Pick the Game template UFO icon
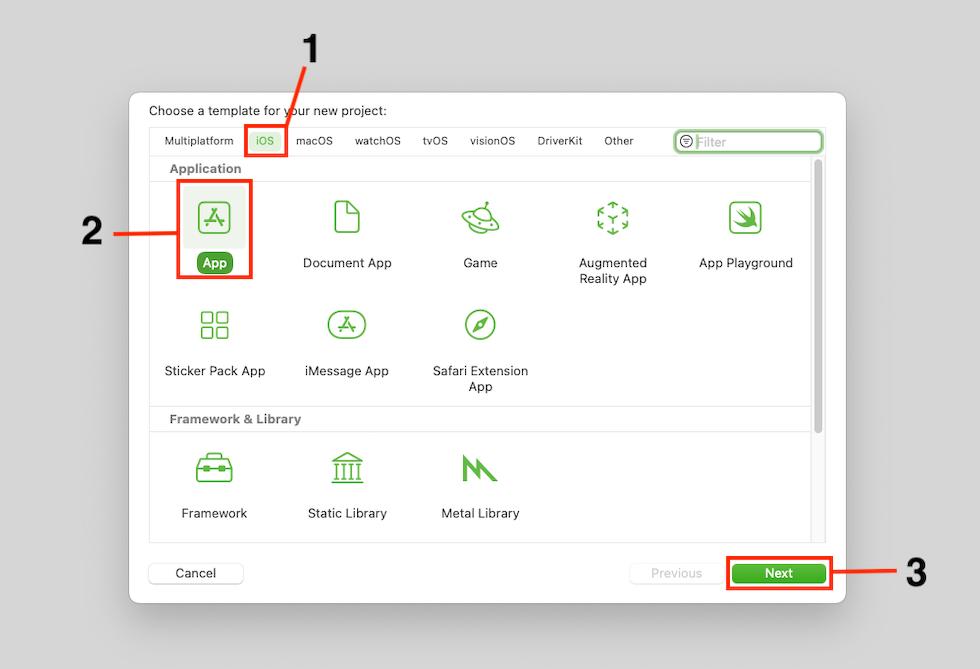The width and height of the screenshot is (980, 669). click(x=480, y=218)
